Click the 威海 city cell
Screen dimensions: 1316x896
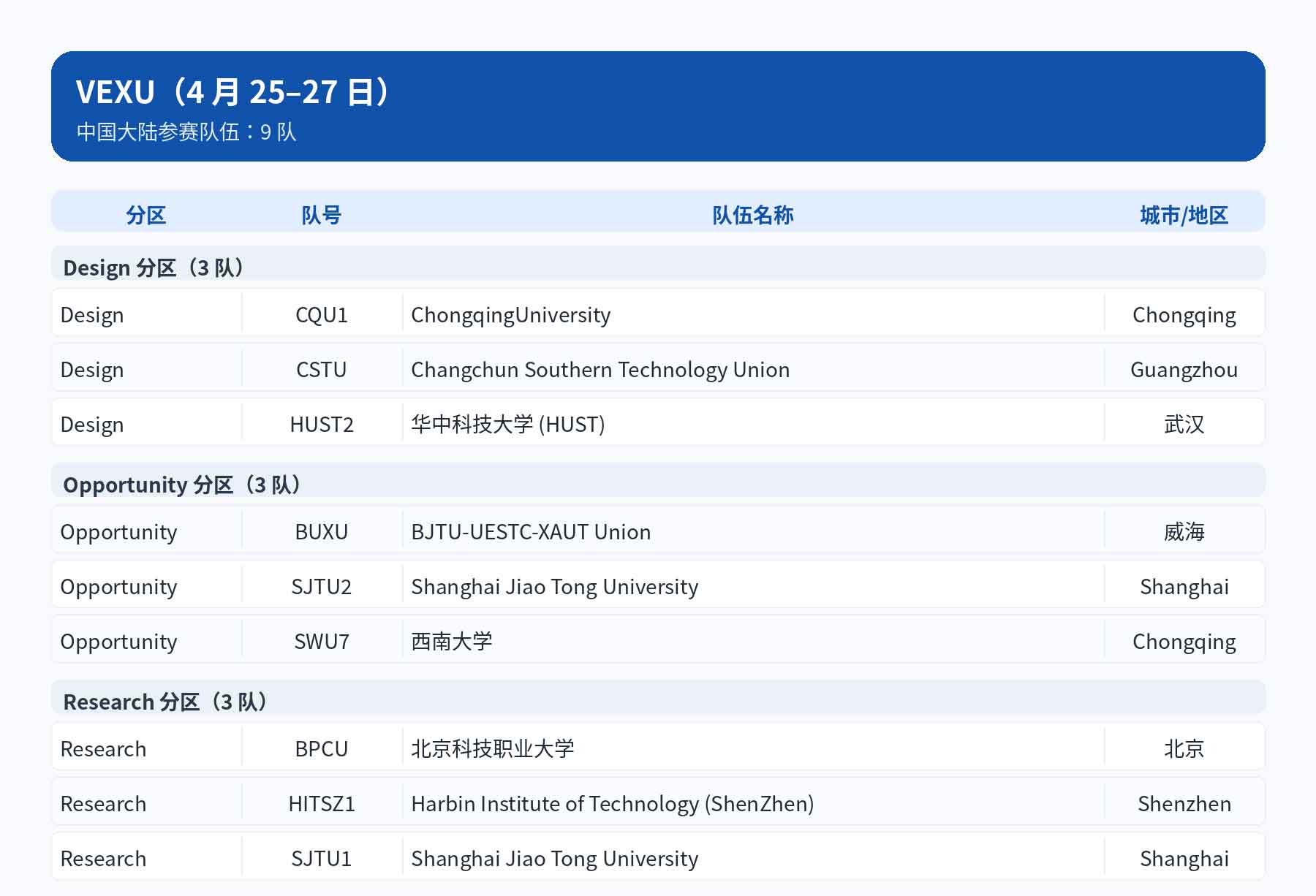1184,532
